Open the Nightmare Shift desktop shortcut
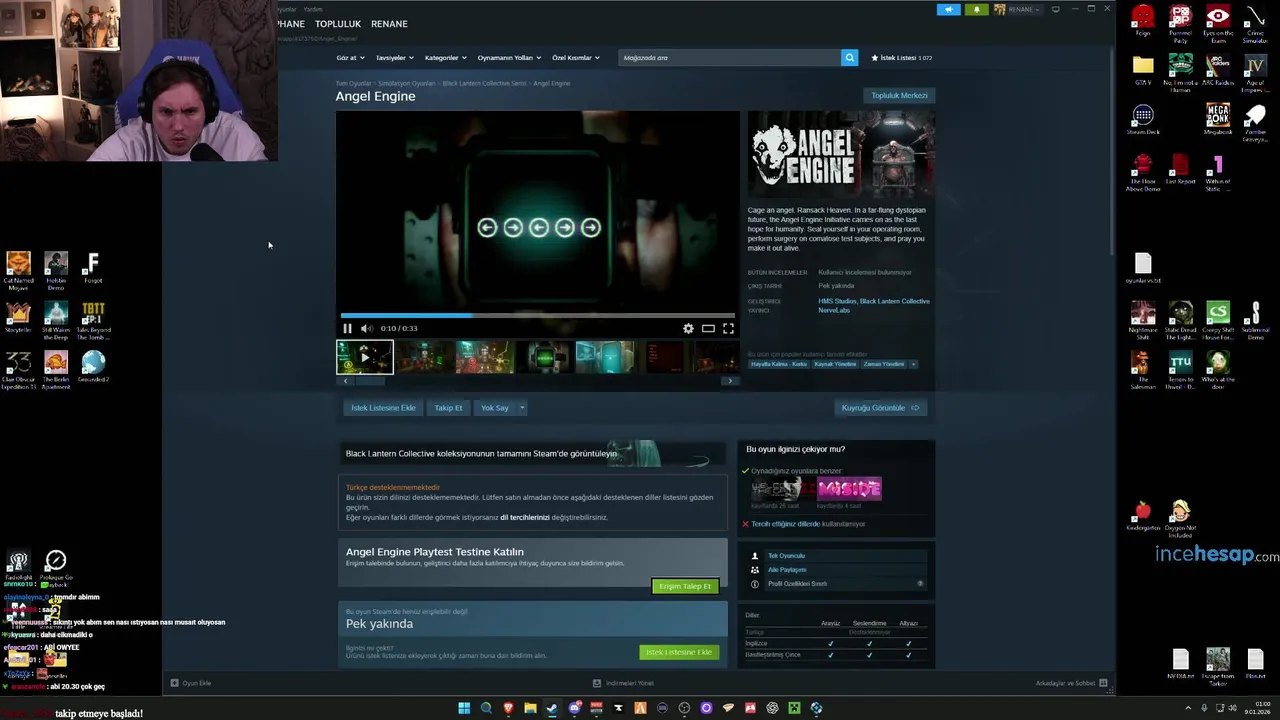Screen dimensions: 1280x720 pyautogui.click(x=1143, y=321)
